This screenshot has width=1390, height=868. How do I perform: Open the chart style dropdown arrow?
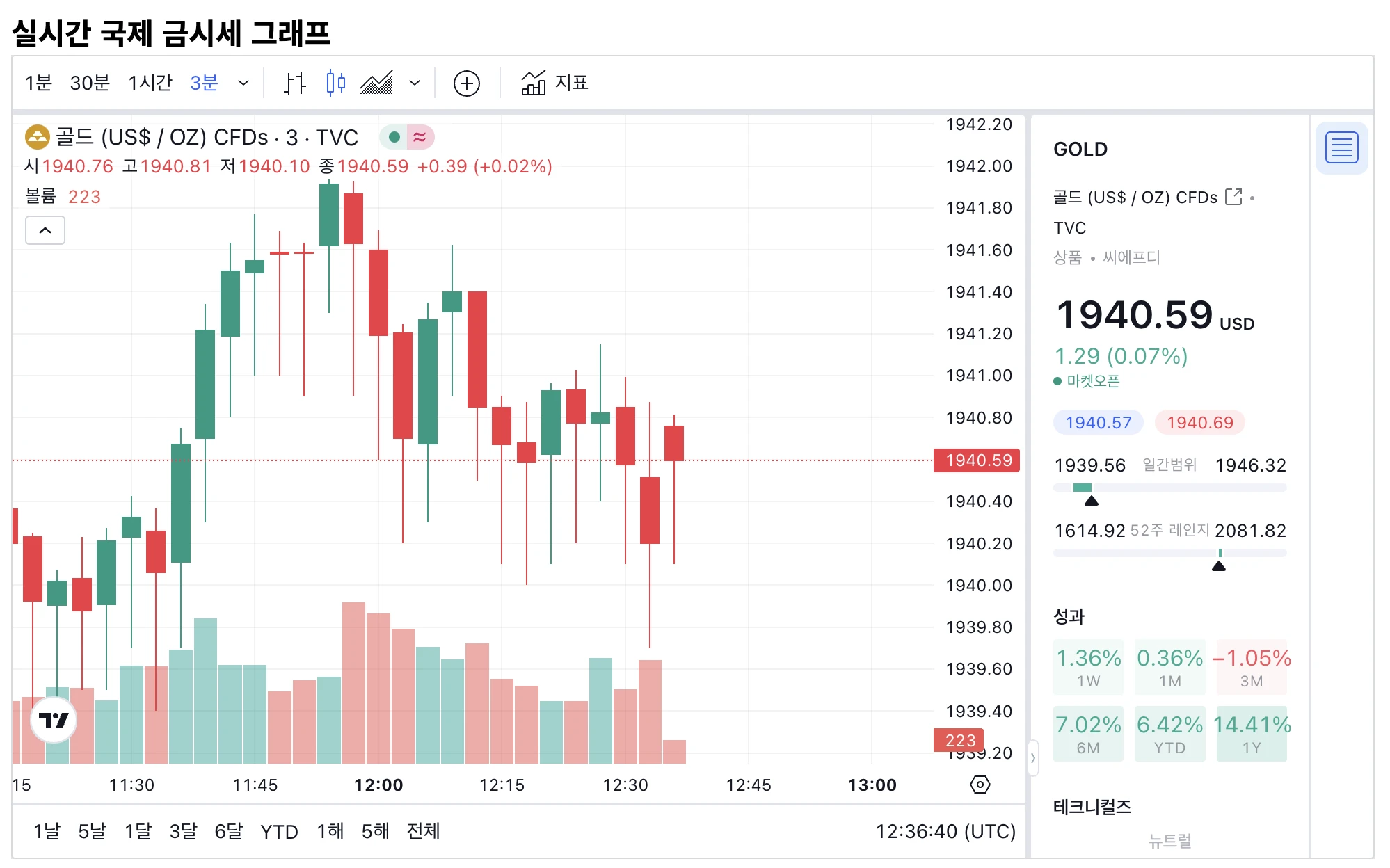(x=415, y=83)
